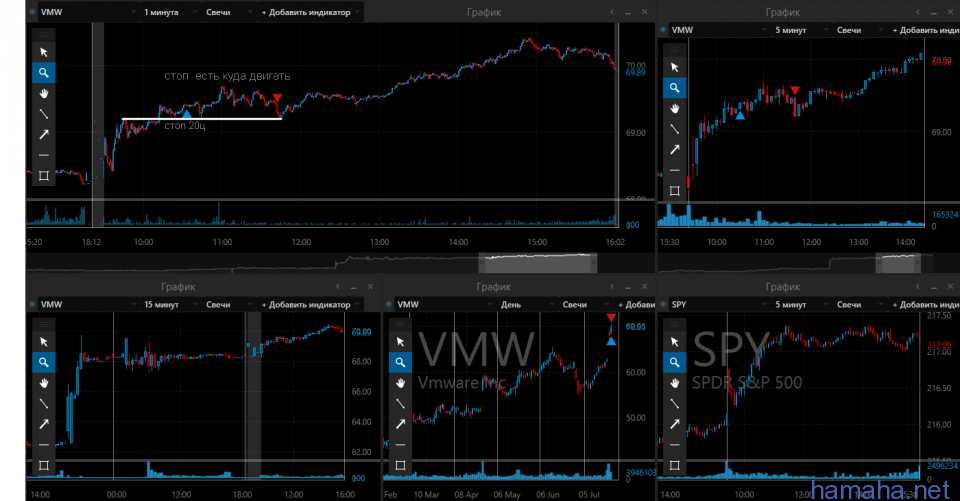The width and height of the screenshot is (960, 501).
Task: Open the День timeframe dropdown
Action: (x=528, y=304)
